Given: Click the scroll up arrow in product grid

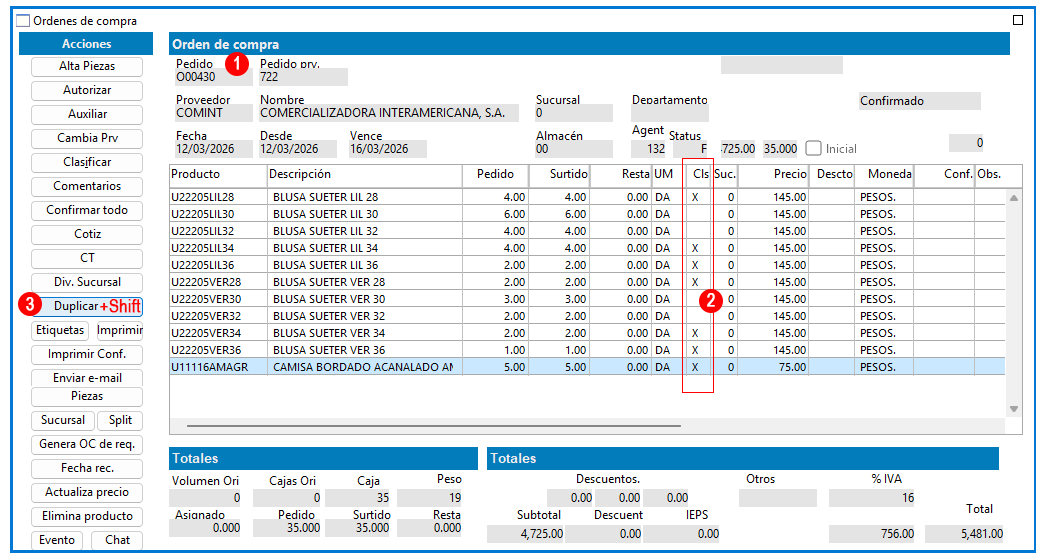Looking at the screenshot, I should click(1014, 198).
